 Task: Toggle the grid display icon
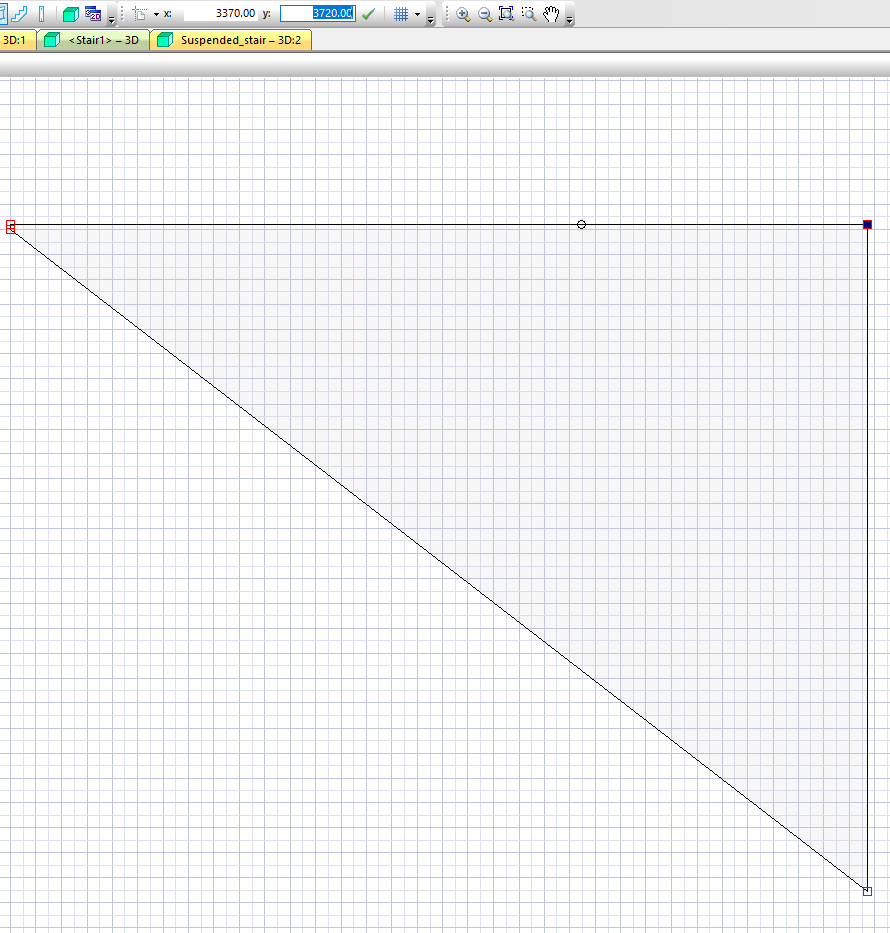[x=401, y=14]
